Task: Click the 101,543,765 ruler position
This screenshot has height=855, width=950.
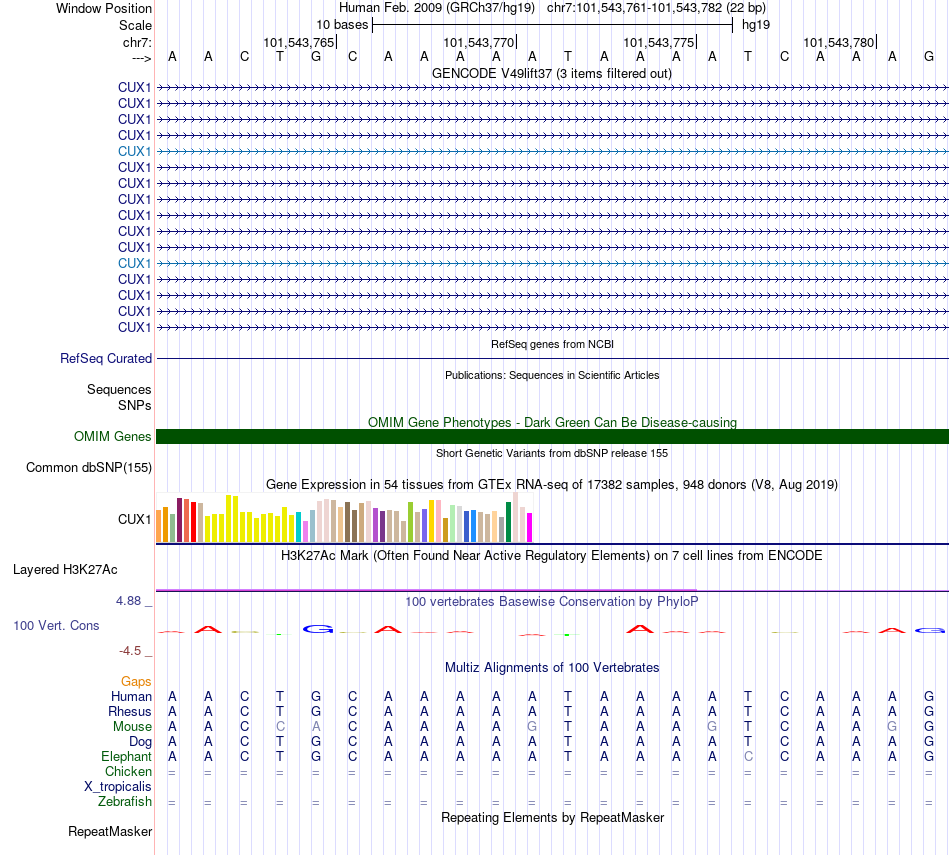Action: tap(299, 42)
